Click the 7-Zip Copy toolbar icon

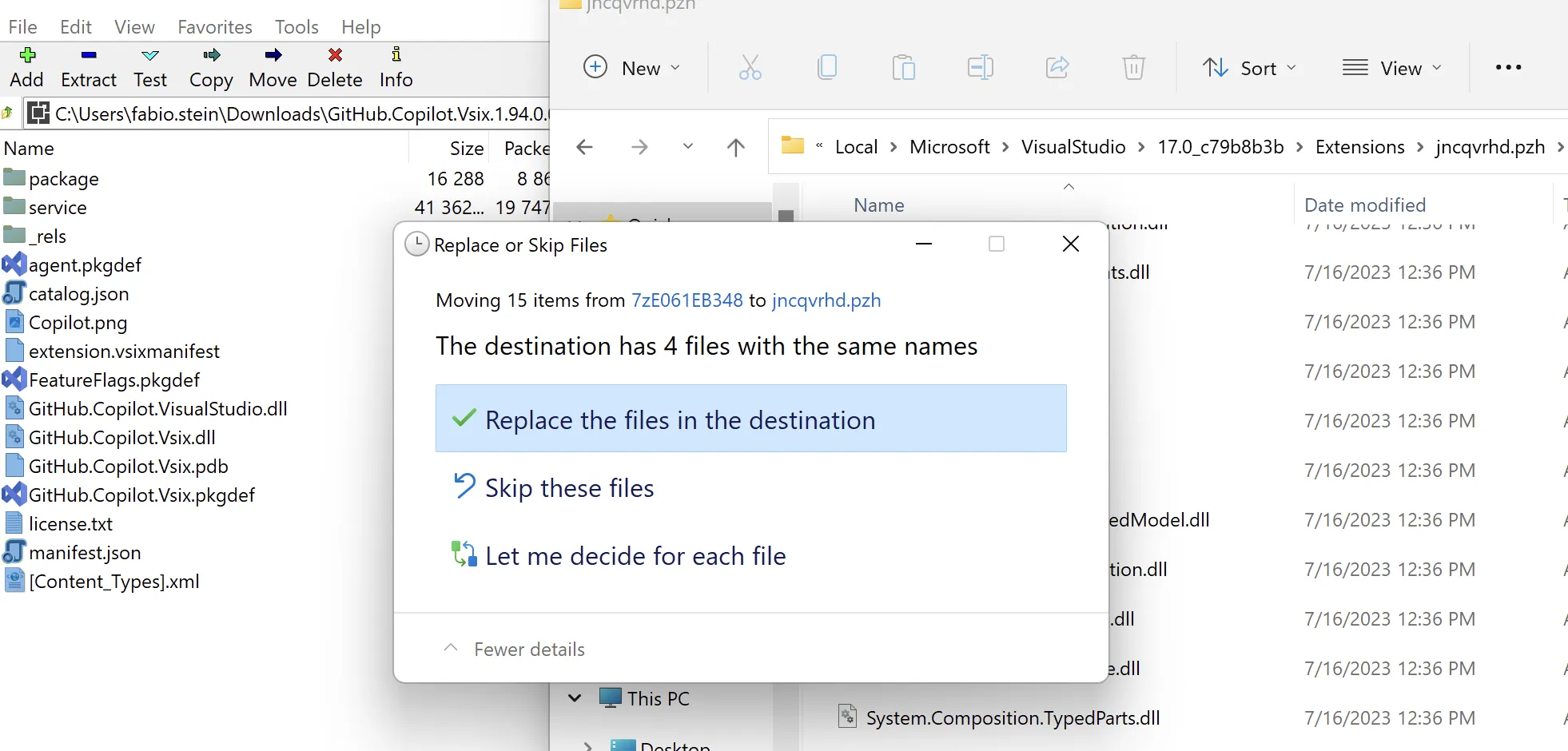point(212,55)
